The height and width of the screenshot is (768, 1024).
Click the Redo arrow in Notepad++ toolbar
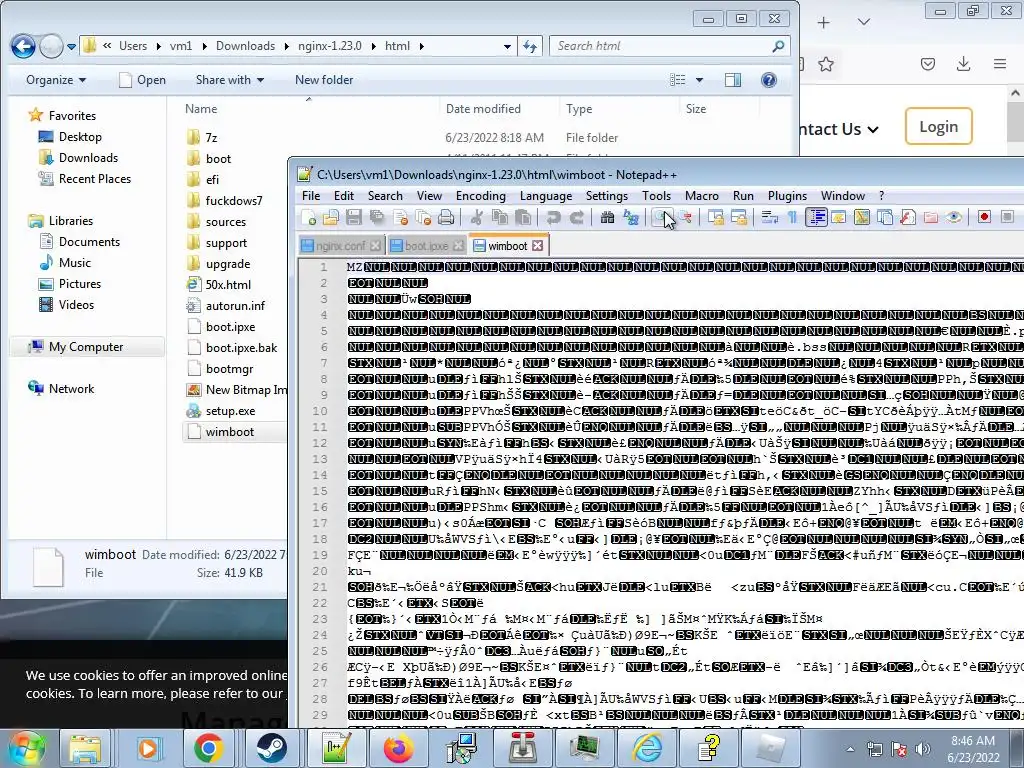pyautogui.click(x=577, y=217)
